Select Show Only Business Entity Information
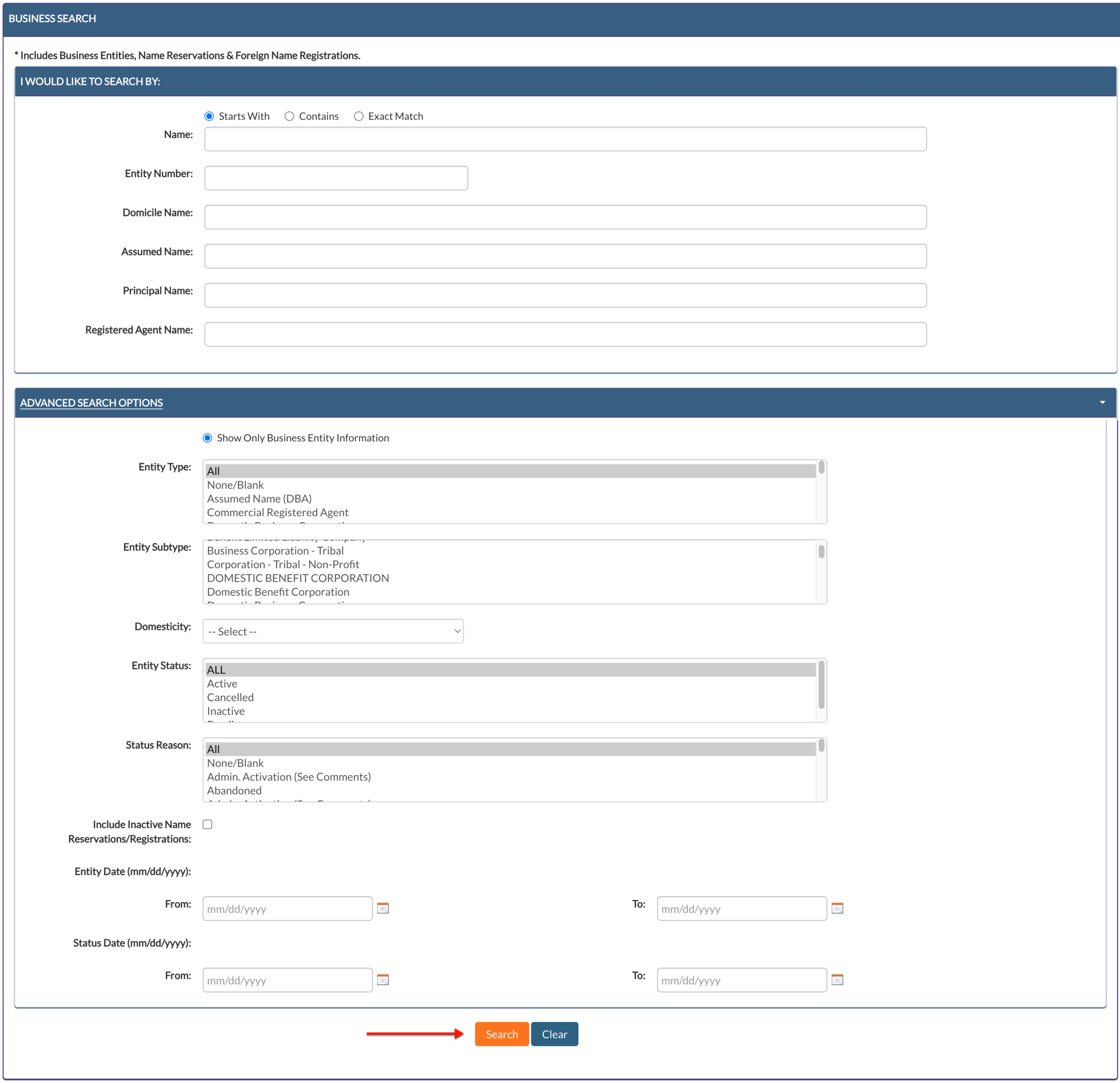The width and height of the screenshot is (1120, 1083). (x=207, y=438)
